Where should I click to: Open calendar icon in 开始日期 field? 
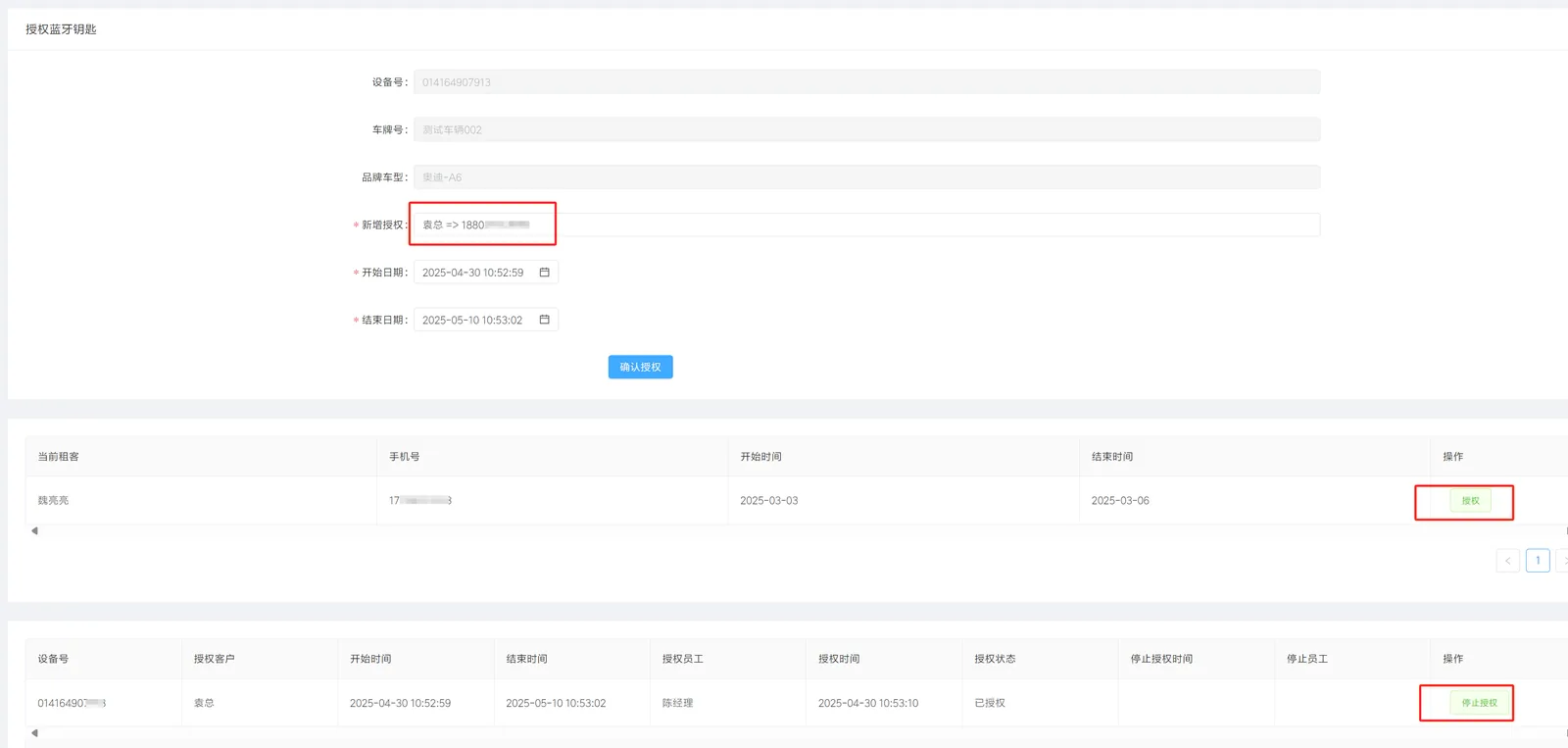545,273
